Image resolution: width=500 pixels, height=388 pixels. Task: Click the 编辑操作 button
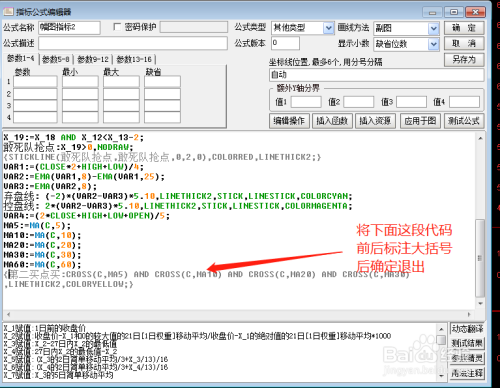(289, 121)
